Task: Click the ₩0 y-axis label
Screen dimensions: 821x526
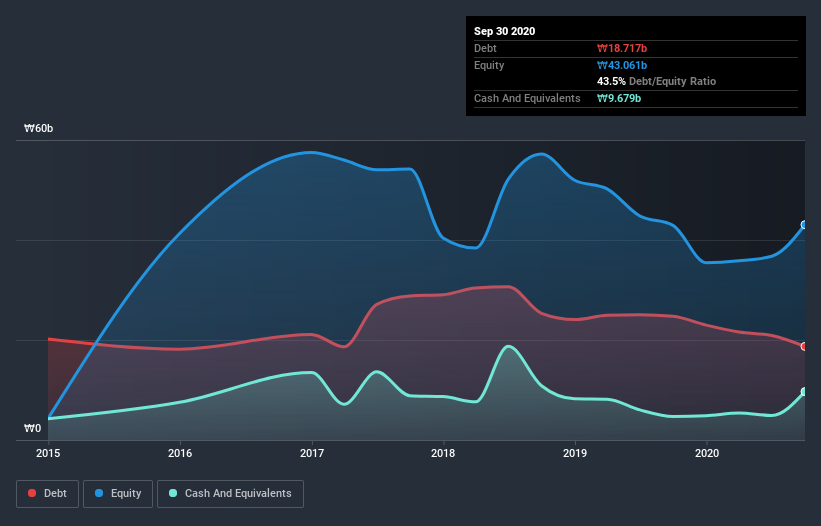Action: 32,429
